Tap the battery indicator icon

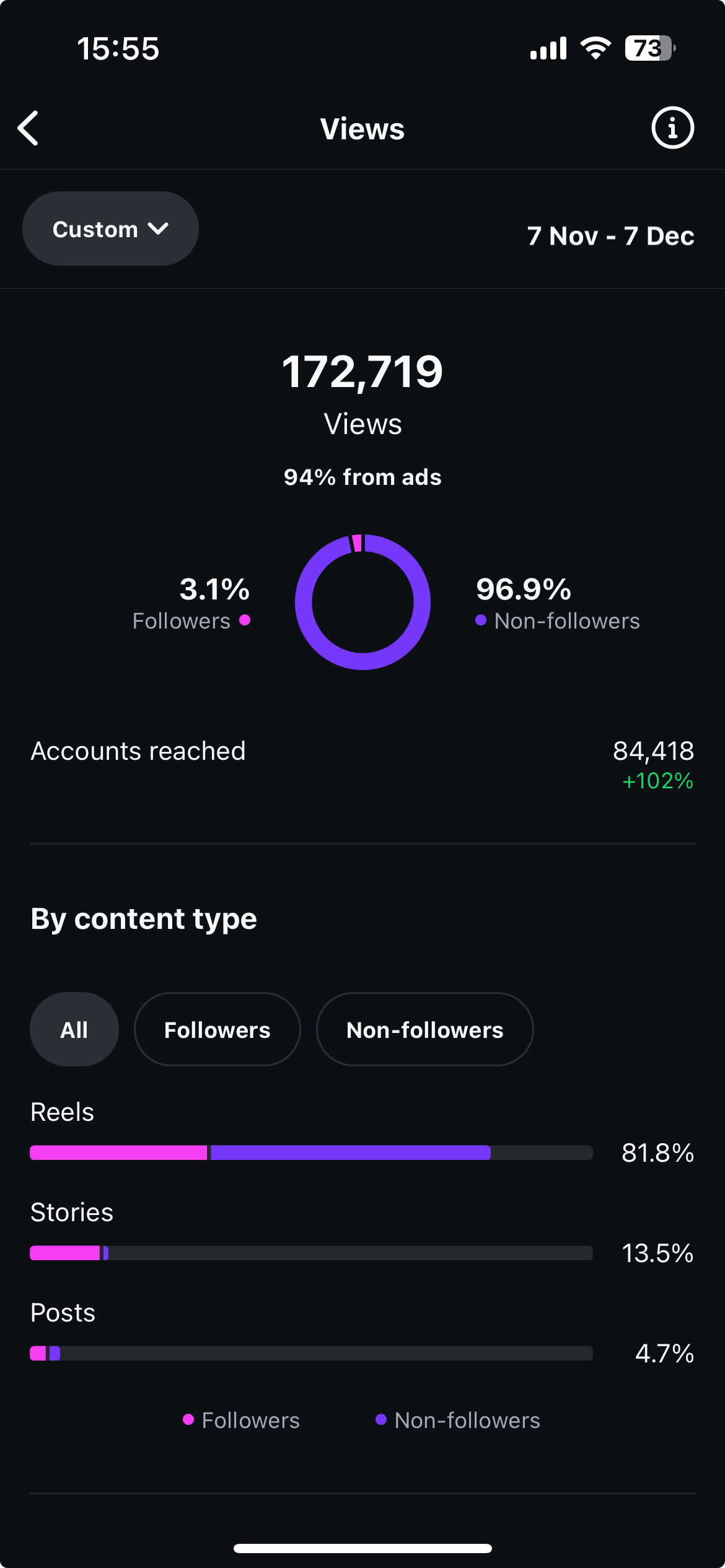pyautogui.click(x=649, y=48)
